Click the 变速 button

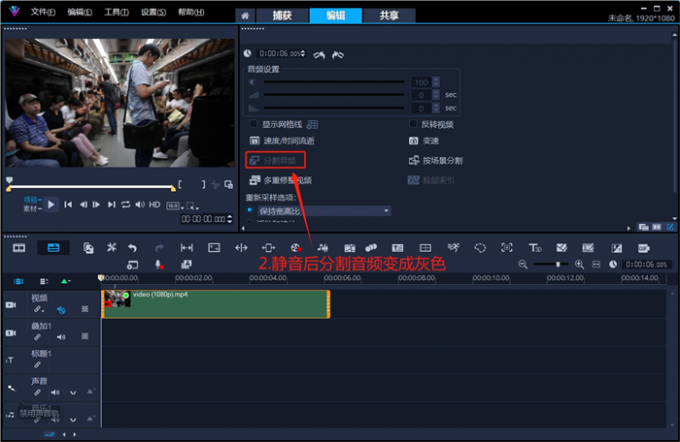[x=424, y=141]
